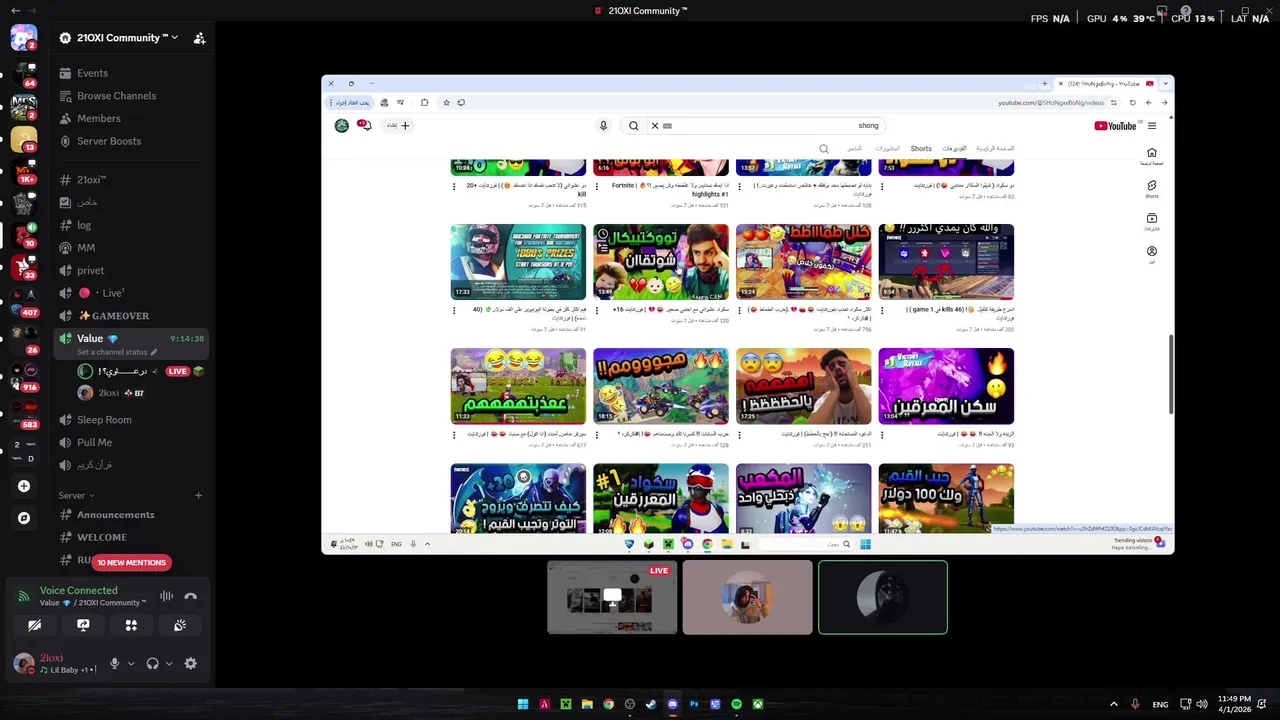The height and width of the screenshot is (720, 1280).
Task: Invite people to 21OXI Community
Action: 199,38
